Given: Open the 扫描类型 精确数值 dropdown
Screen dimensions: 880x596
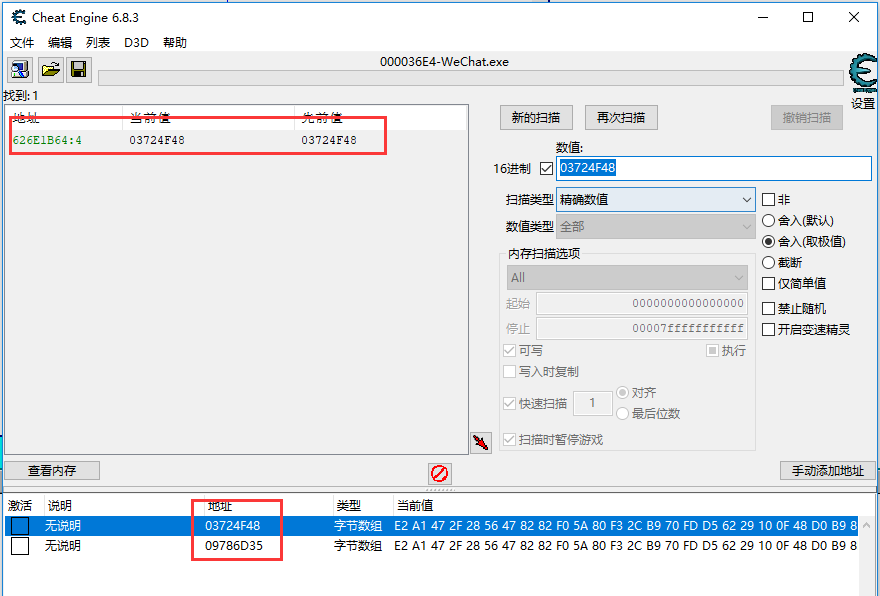Looking at the screenshot, I should pos(656,199).
